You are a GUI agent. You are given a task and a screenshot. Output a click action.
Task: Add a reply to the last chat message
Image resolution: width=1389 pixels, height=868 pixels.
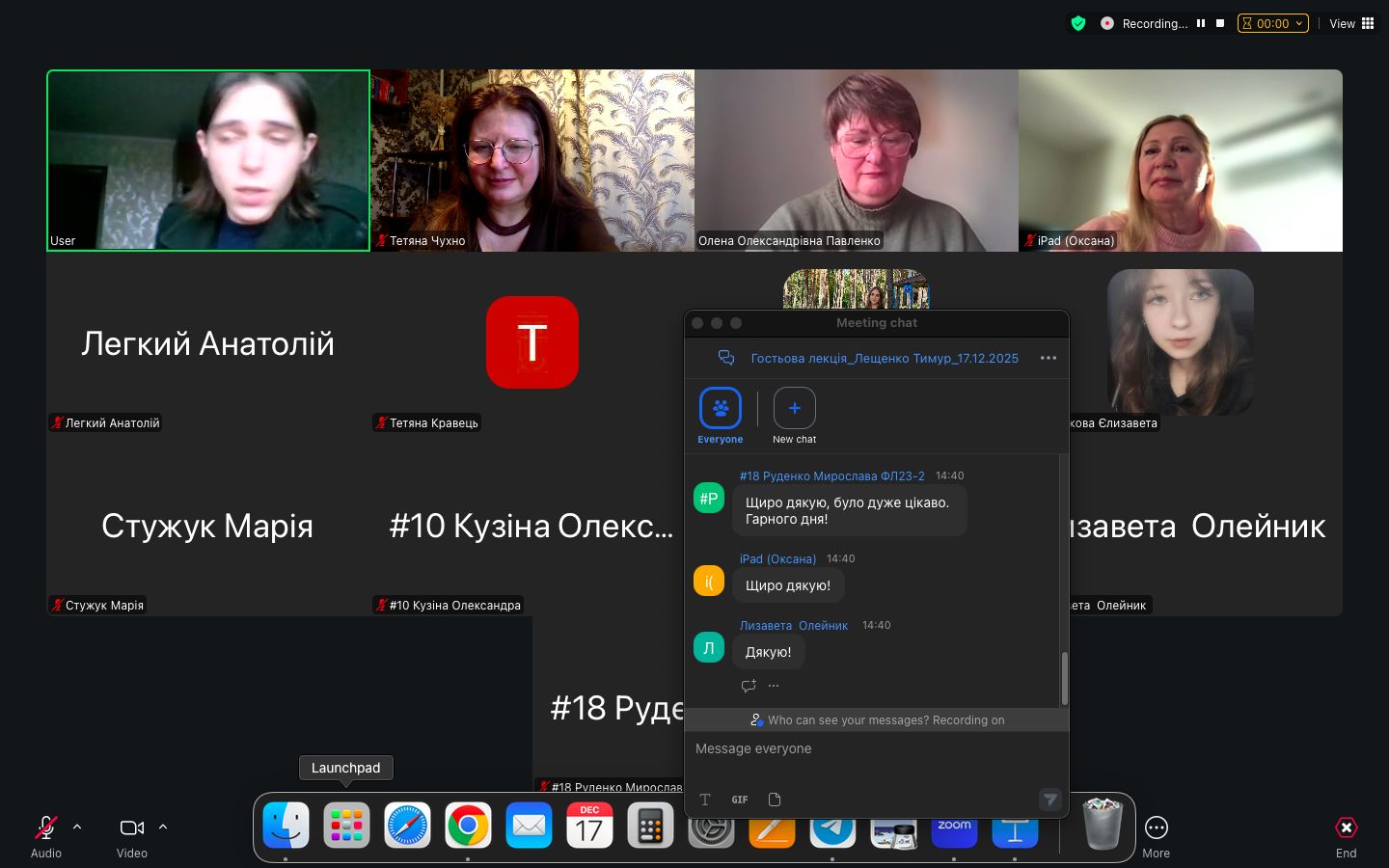(749, 686)
